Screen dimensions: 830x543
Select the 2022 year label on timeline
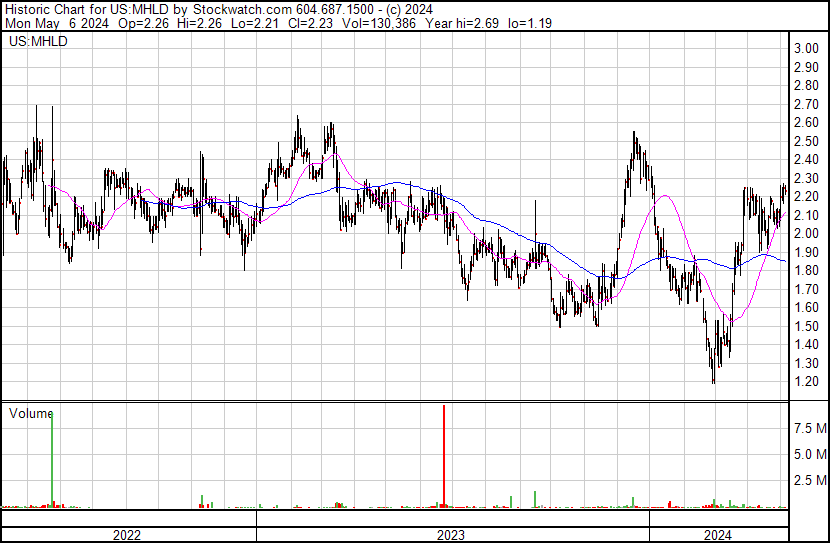coord(126,535)
